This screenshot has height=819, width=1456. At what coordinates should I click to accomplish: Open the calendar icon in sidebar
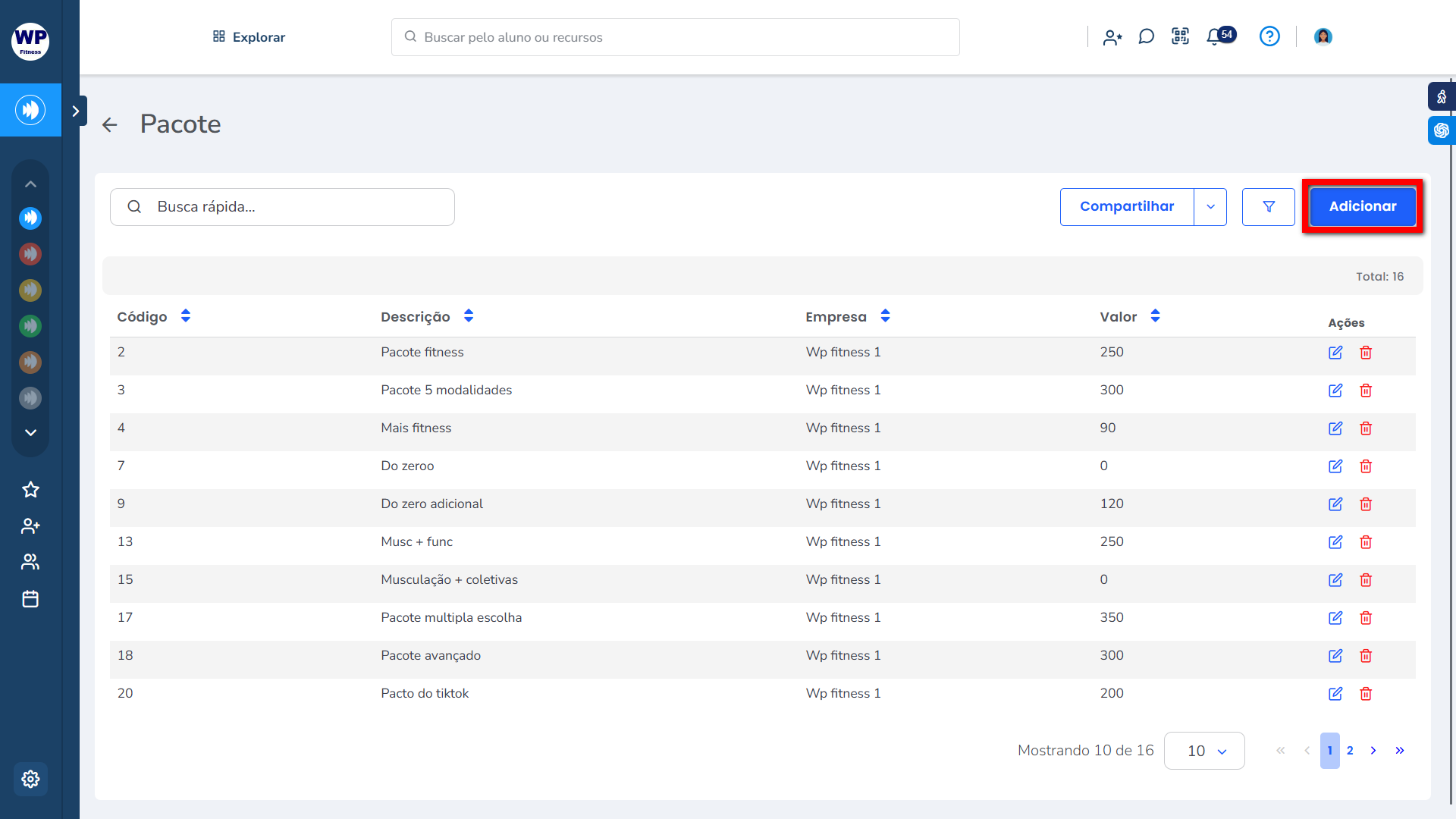[30, 599]
